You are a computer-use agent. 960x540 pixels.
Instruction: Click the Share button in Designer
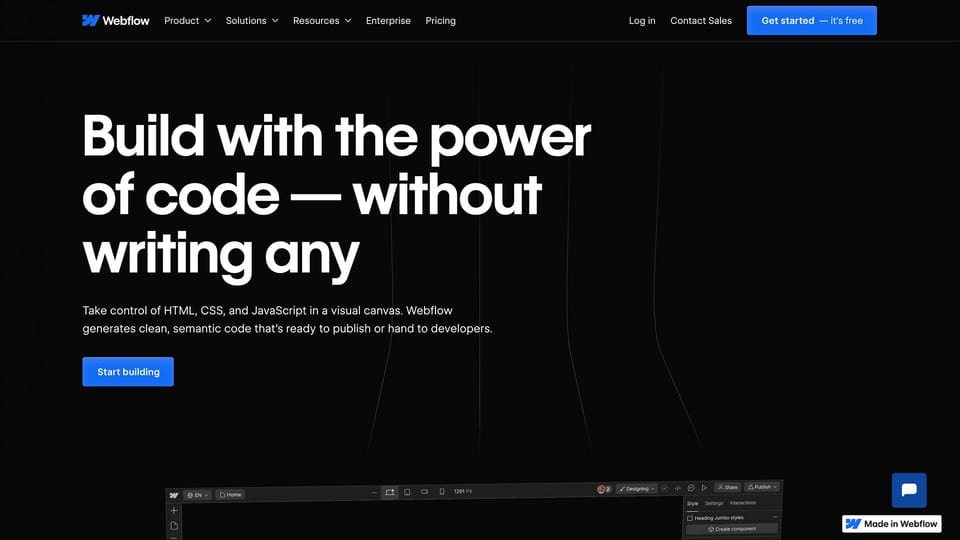[x=727, y=487]
